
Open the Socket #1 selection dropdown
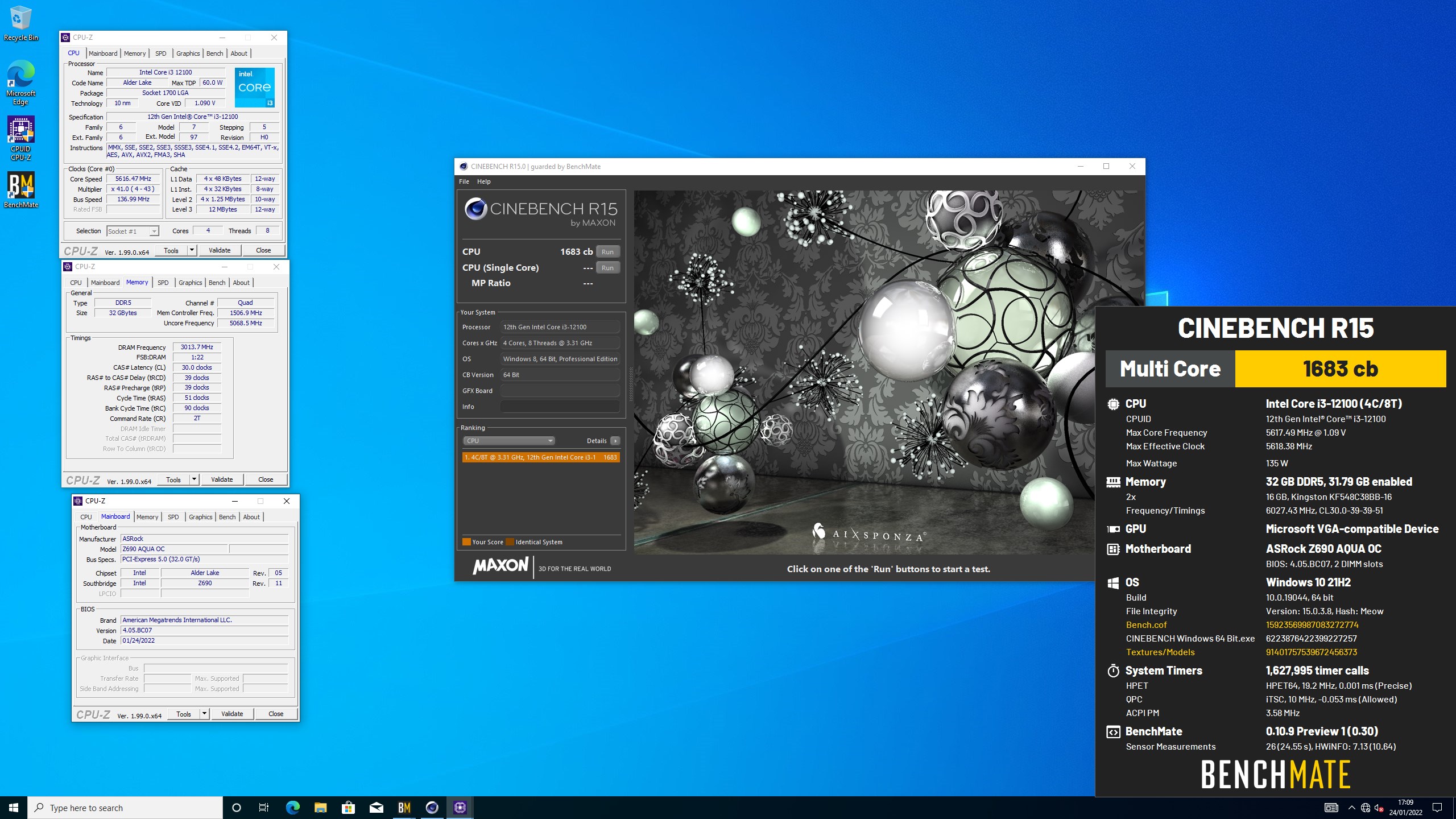[133, 231]
